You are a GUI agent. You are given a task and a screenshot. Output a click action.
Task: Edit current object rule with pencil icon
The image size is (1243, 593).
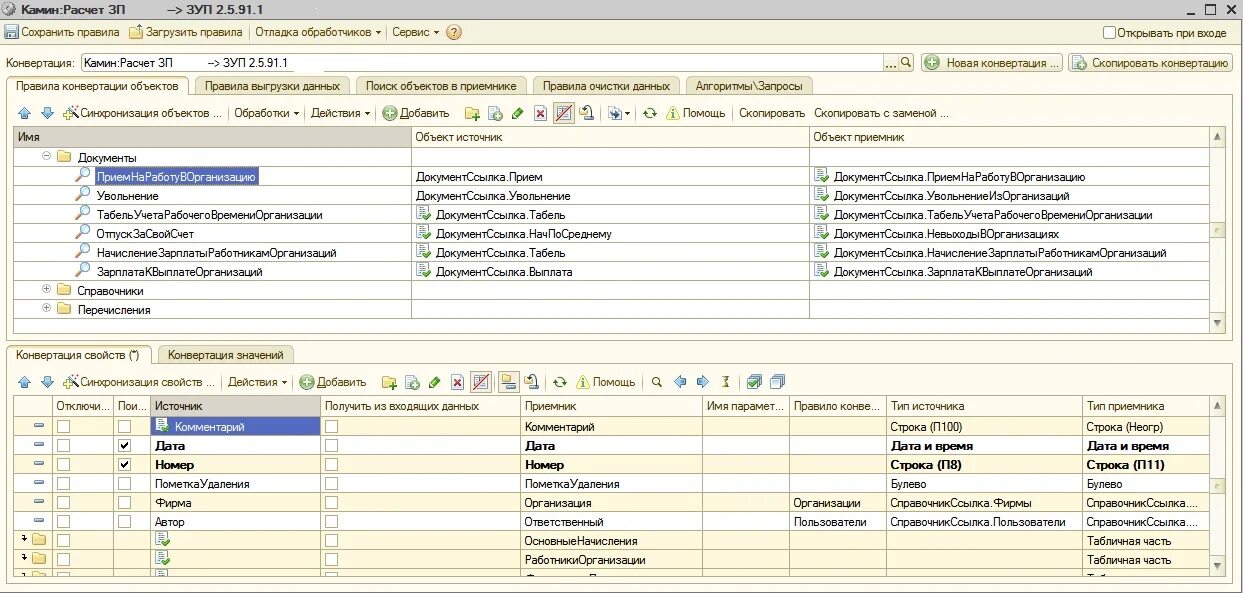pyautogui.click(x=517, y=113)
